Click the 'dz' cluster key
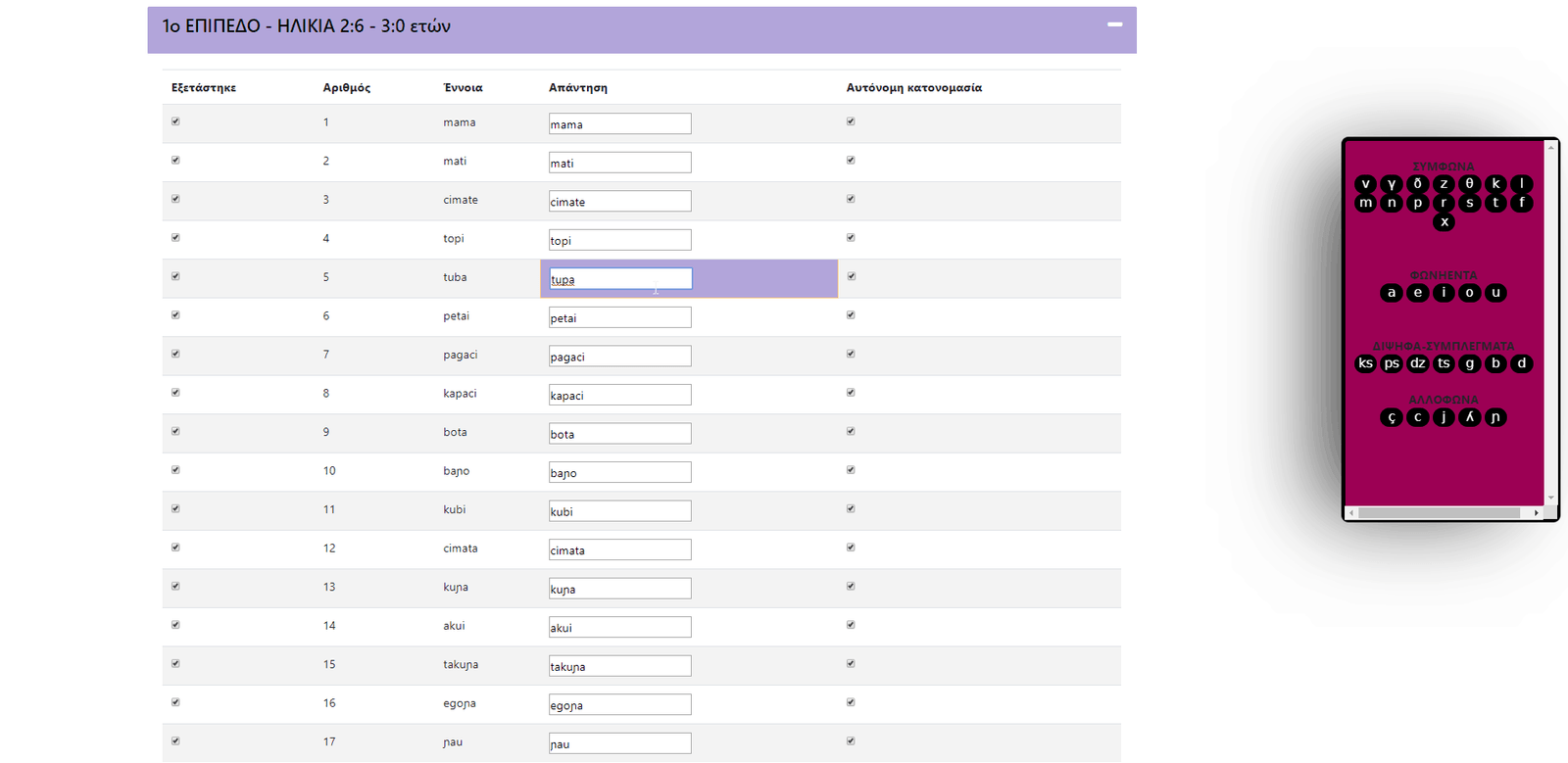This screenshot has width=1568, height=763. (x=1417, y=363)
